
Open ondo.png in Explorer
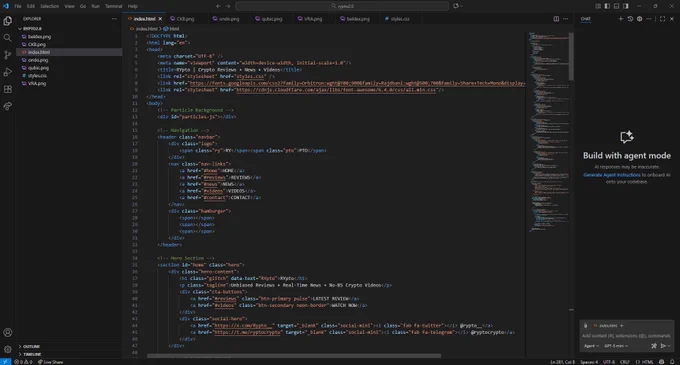click(x=38, y=60)
